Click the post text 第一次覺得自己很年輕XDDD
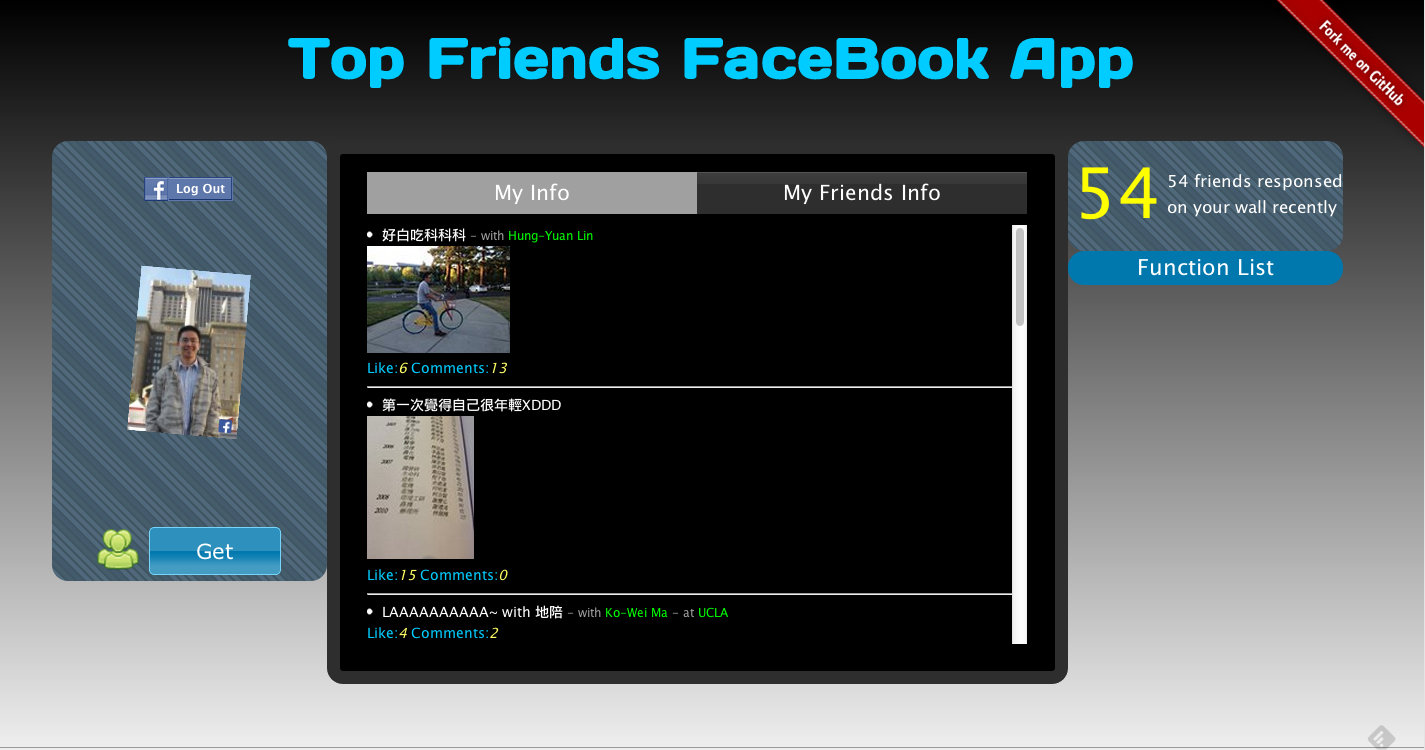This screenshot has width=1425, height=750. coord(472,405)
